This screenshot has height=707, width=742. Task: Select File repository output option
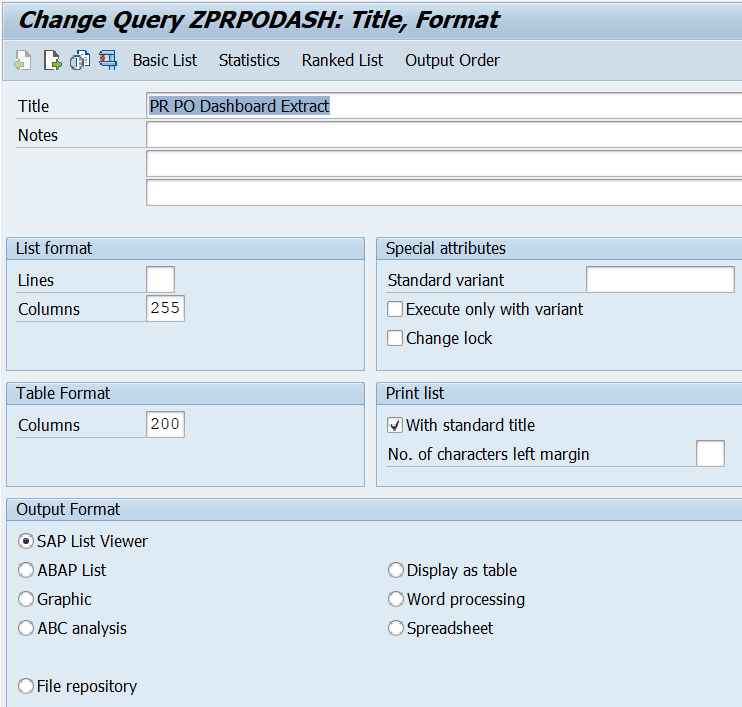pos(26,686)
